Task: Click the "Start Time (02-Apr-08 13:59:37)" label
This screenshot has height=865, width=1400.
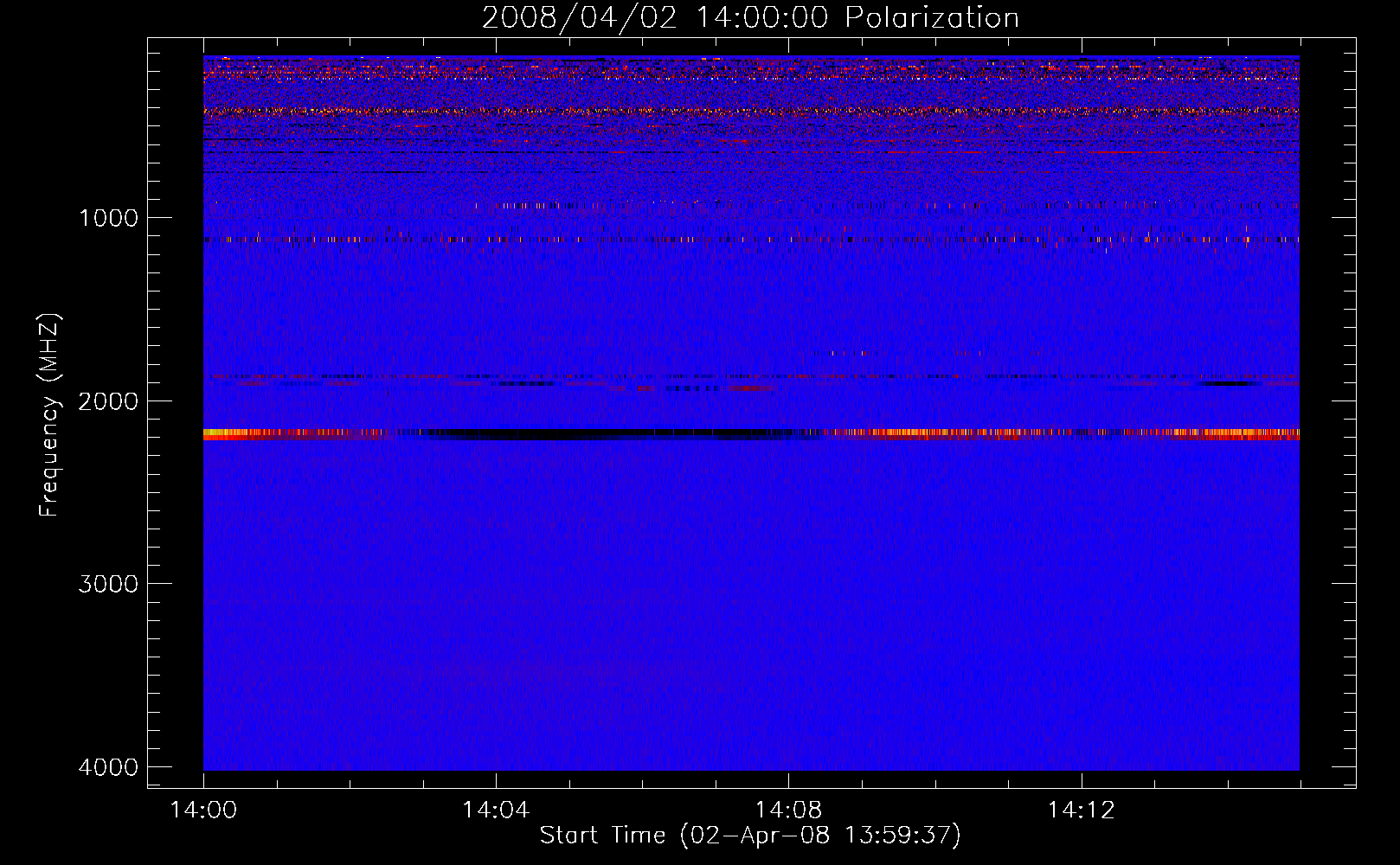Action: (750, 836)
